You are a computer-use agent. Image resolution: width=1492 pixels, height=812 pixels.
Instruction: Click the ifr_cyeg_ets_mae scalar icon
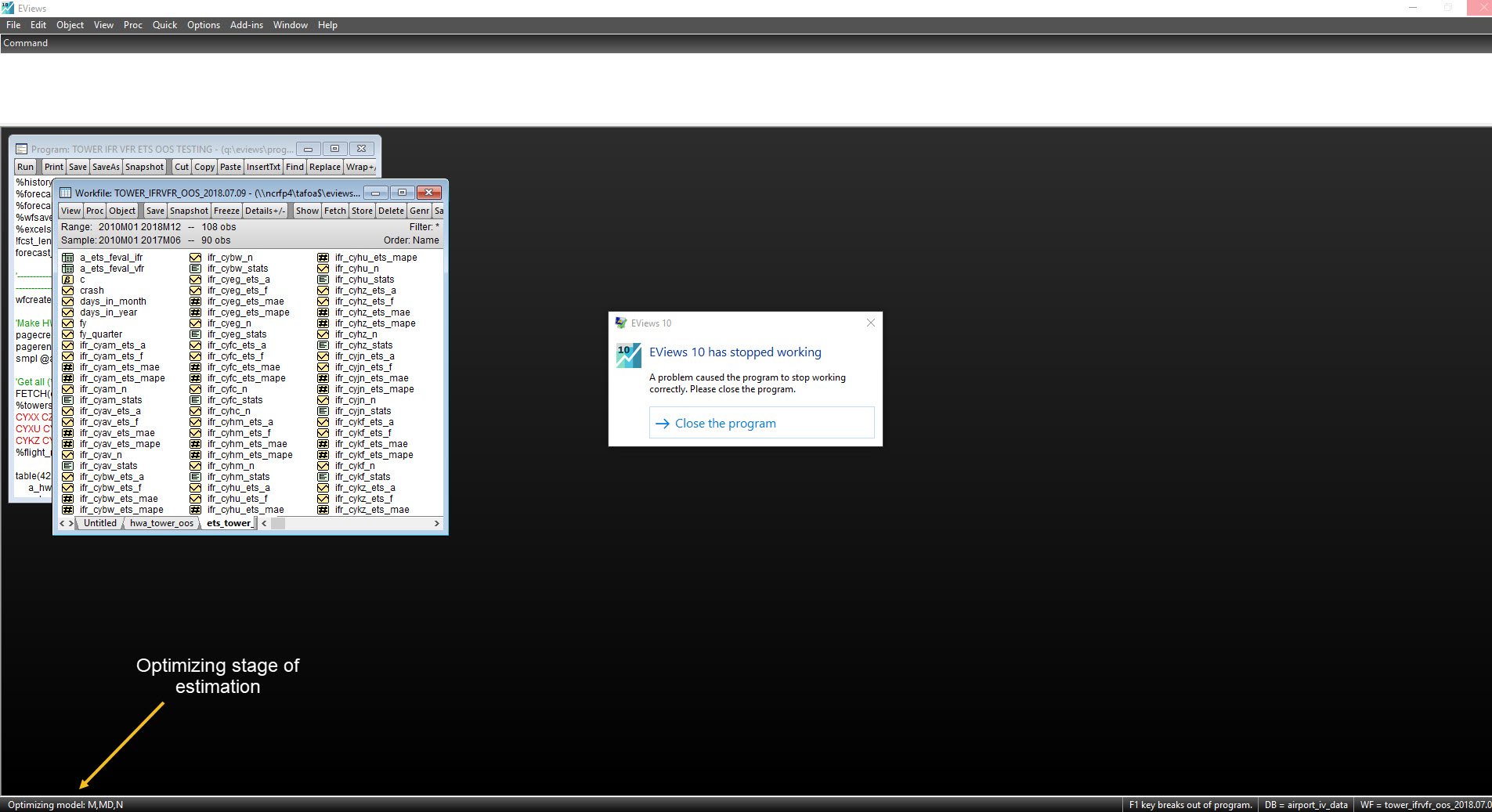pos(196,301)
